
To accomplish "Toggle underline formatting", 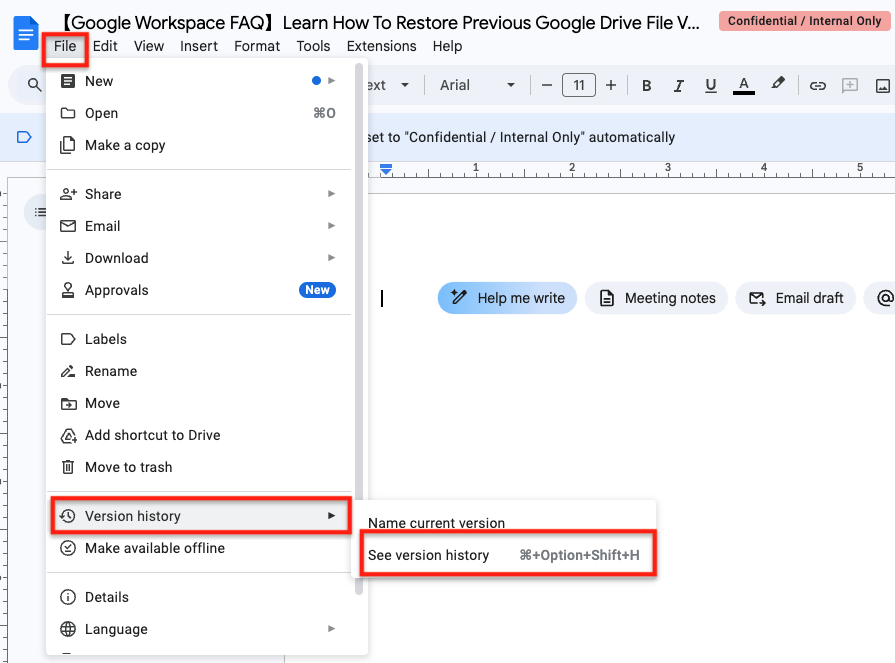I will pyautogui.click(x=710, y=86).
